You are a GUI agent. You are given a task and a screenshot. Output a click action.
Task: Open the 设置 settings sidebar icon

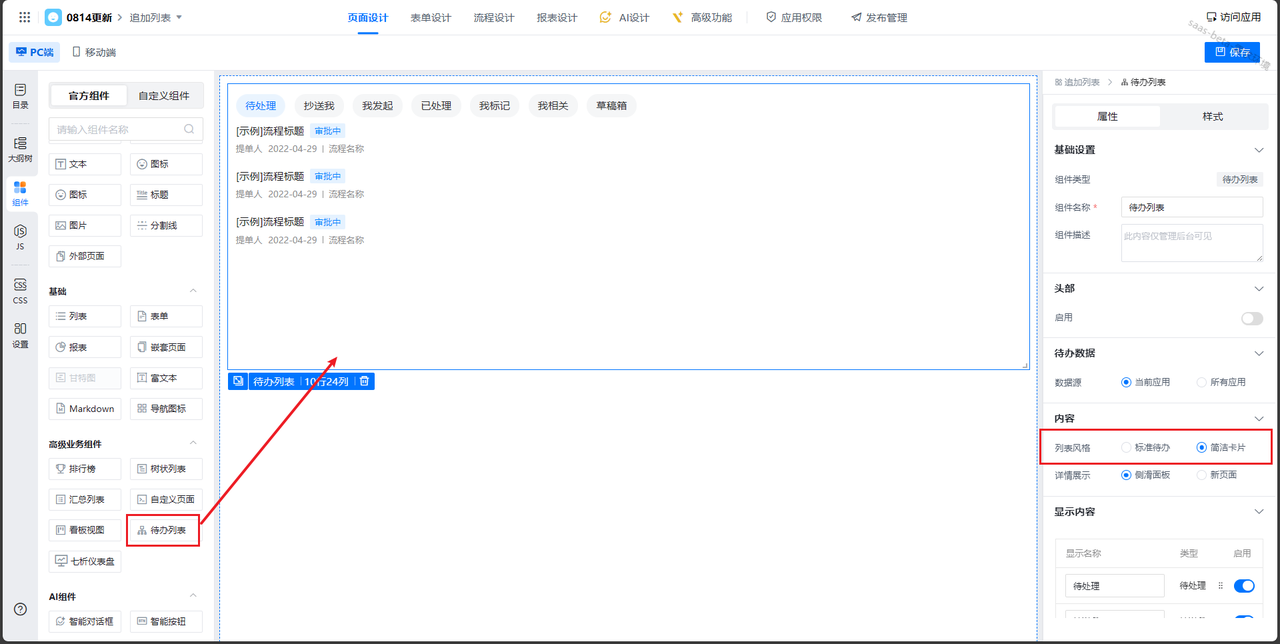(x=20, y=335)
